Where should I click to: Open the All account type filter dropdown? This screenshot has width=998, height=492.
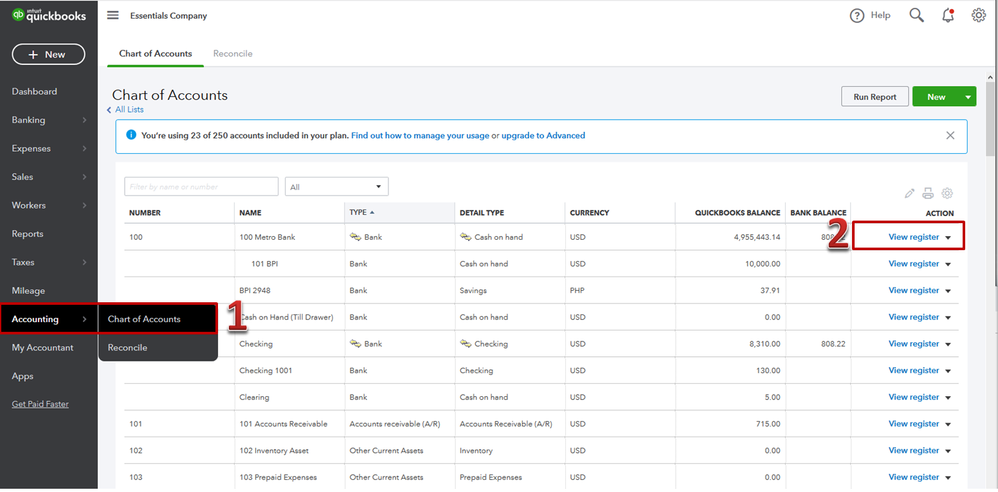337,186
